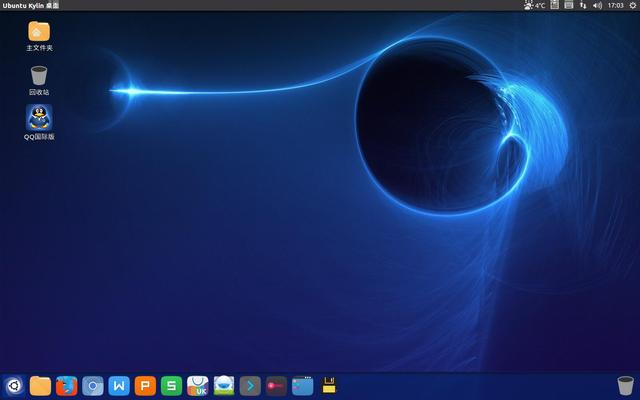Viewport: 640px width, 400px height.
Task: Open WPS Spreadsheets from the dock
Action: [172, 385]
